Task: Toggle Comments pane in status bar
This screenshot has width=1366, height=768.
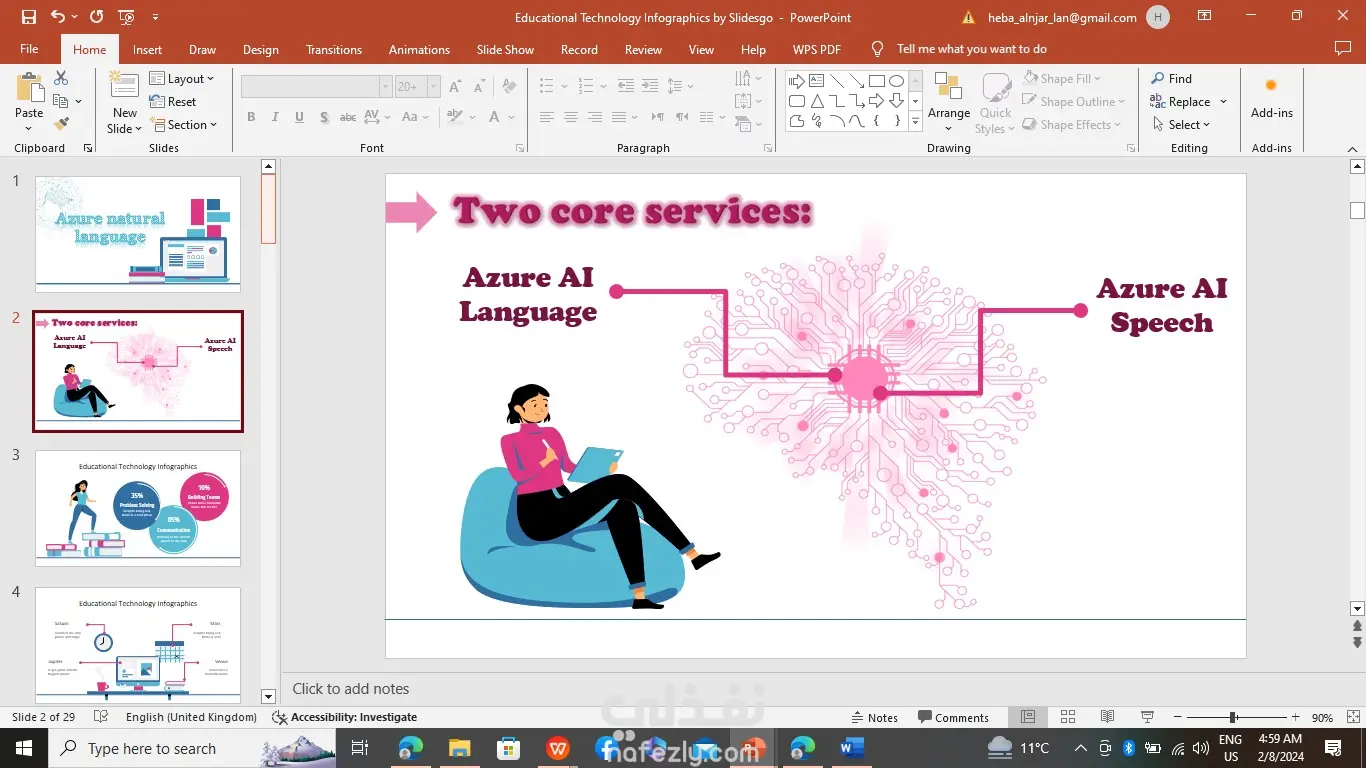Action: point(953,717)
